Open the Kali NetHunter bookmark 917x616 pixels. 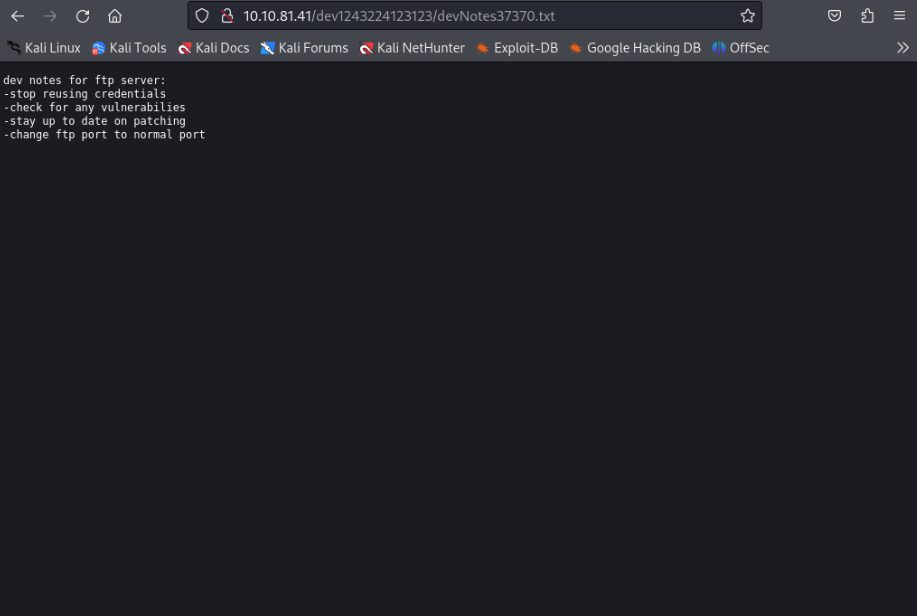pos(412,48)
